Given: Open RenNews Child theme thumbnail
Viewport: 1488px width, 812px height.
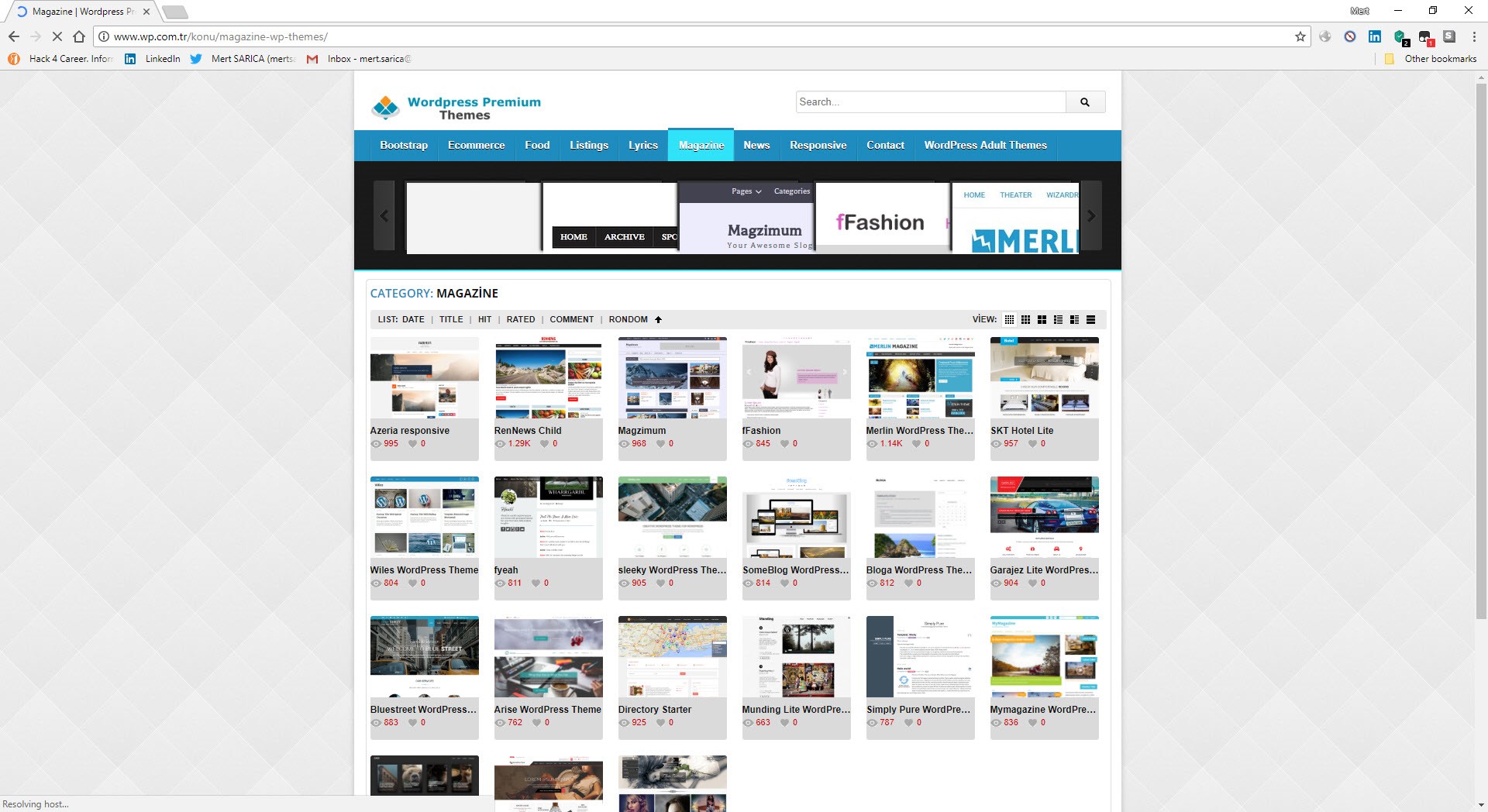Looking at the screenshot, I should click(x=549, y=378).
